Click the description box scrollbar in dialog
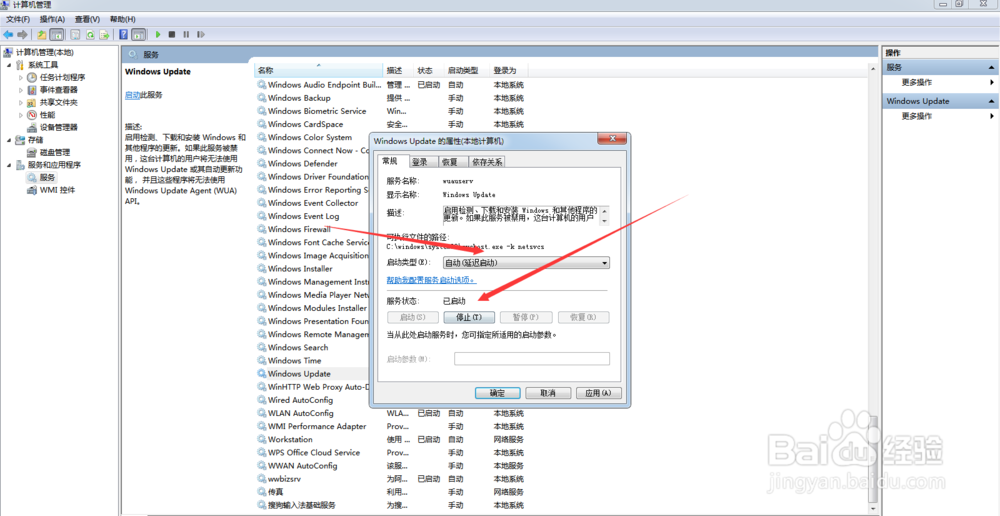Screen dimensions: 1000x516 pos(604,215)
